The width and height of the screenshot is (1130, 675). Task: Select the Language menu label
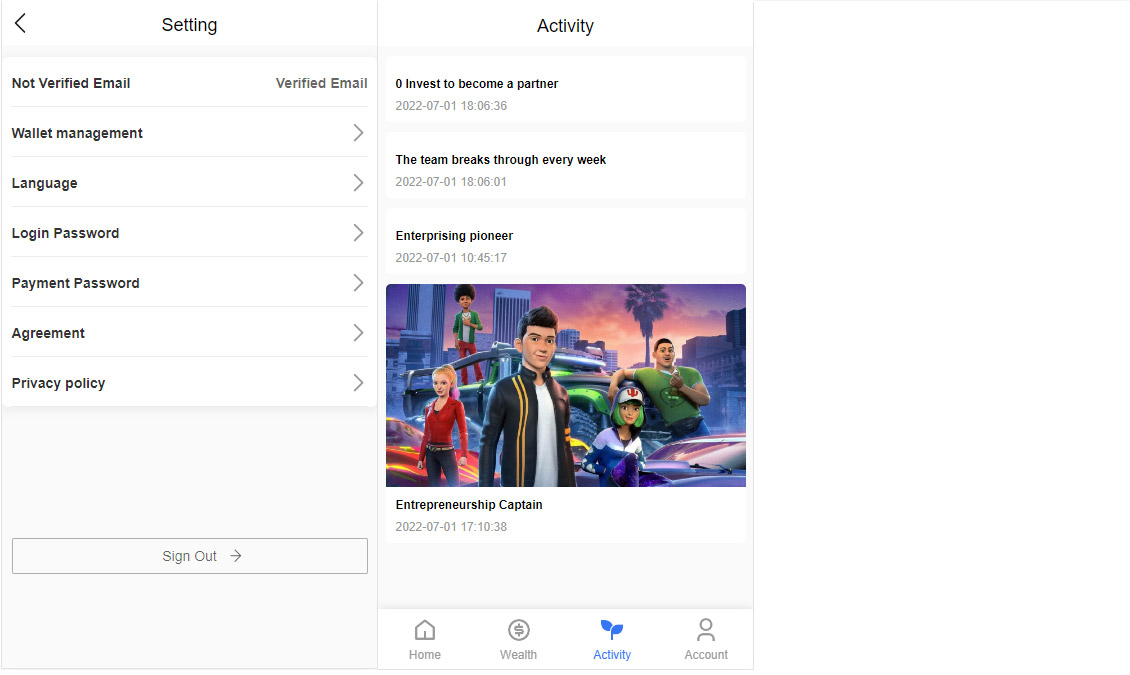click(x=44, y=183)
